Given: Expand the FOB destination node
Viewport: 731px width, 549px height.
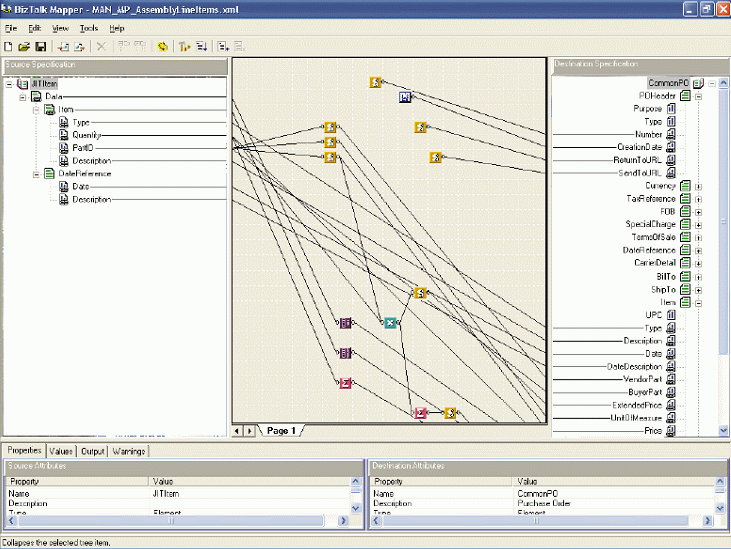Looking at the screenshot, I should coord(698,213).
